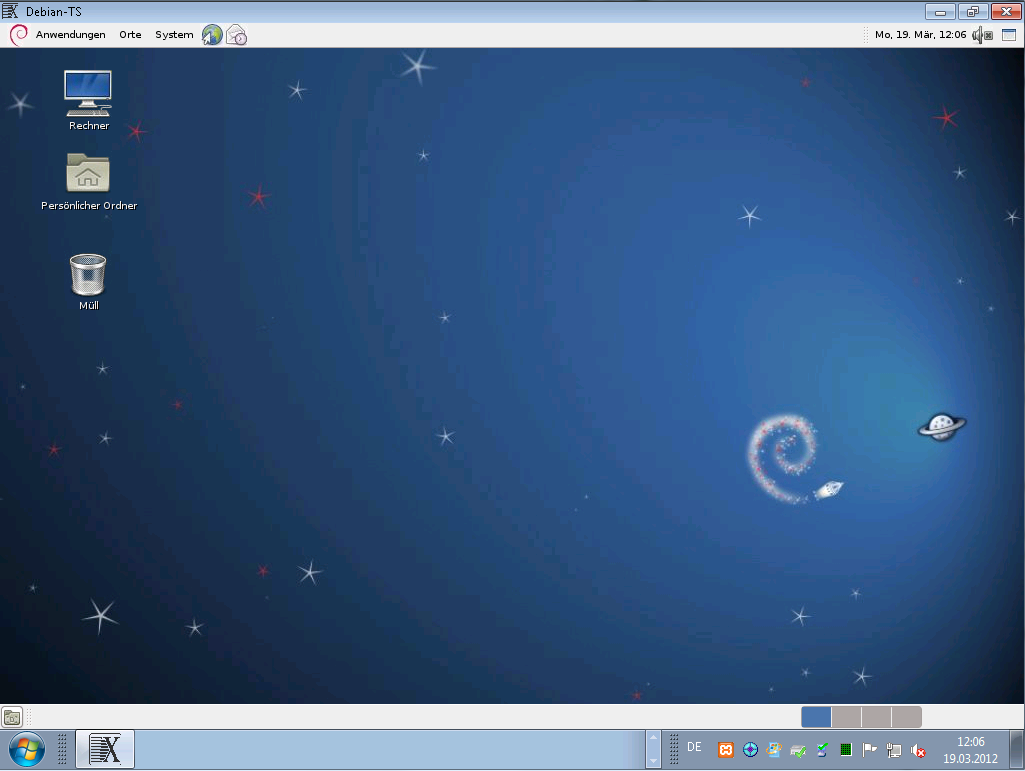Screen dimensions: 1025x771
Task: Click the show desktop button in the bottom panel
Action: click(x=12, y=717)
